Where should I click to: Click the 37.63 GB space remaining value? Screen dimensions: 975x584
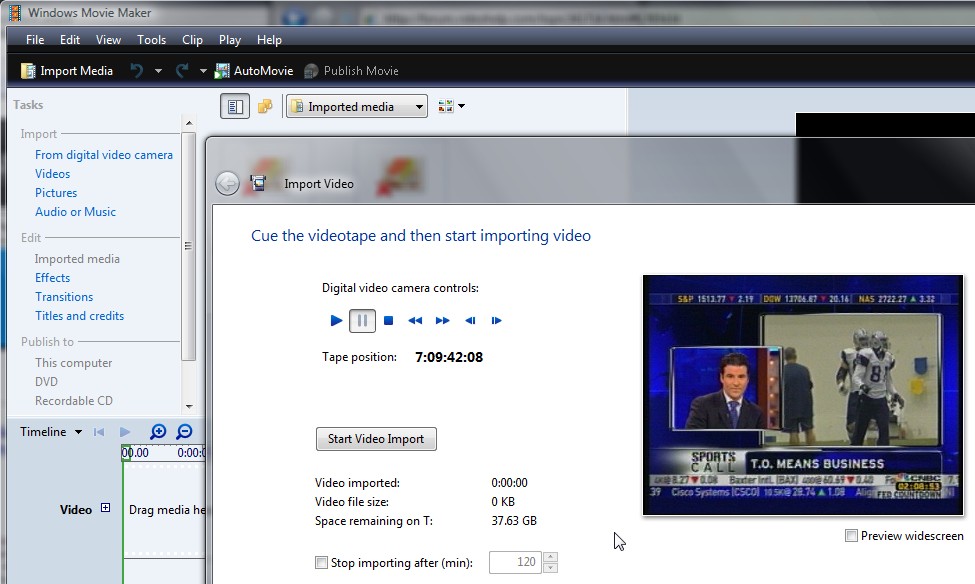pyautogui.click(x=514, y=521)
